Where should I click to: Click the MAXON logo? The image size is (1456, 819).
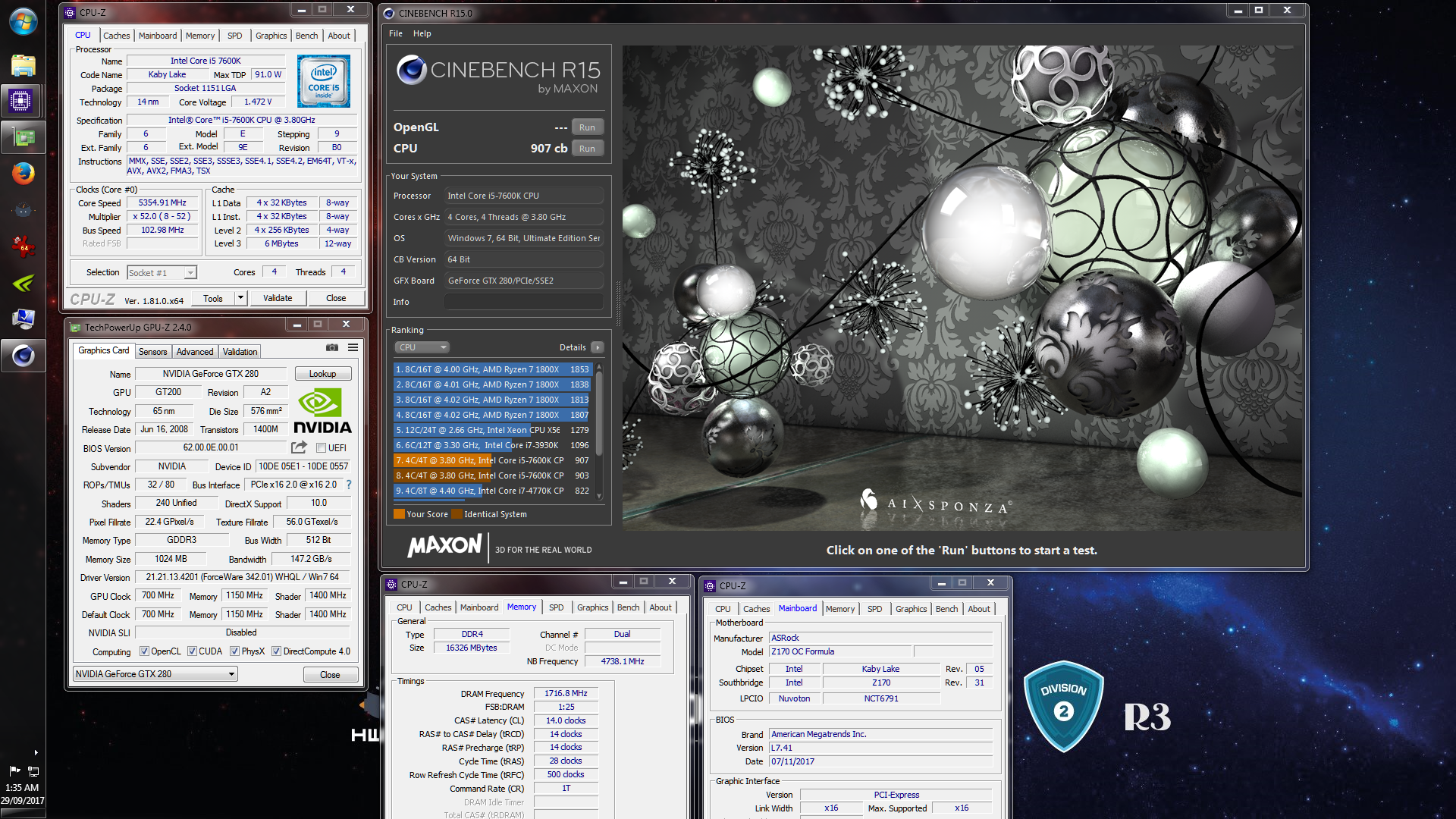click(444, 545)
